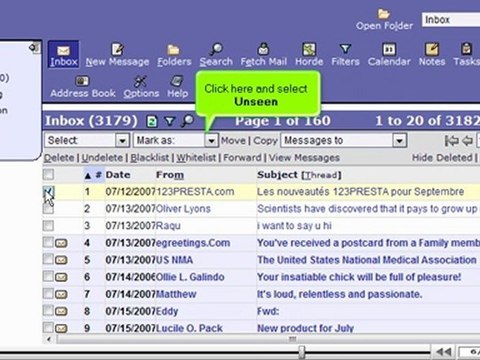The image size is (480, 360).
Task: Sort by Thread in the header
Action: pyautogui.click(x=321, y=175)
